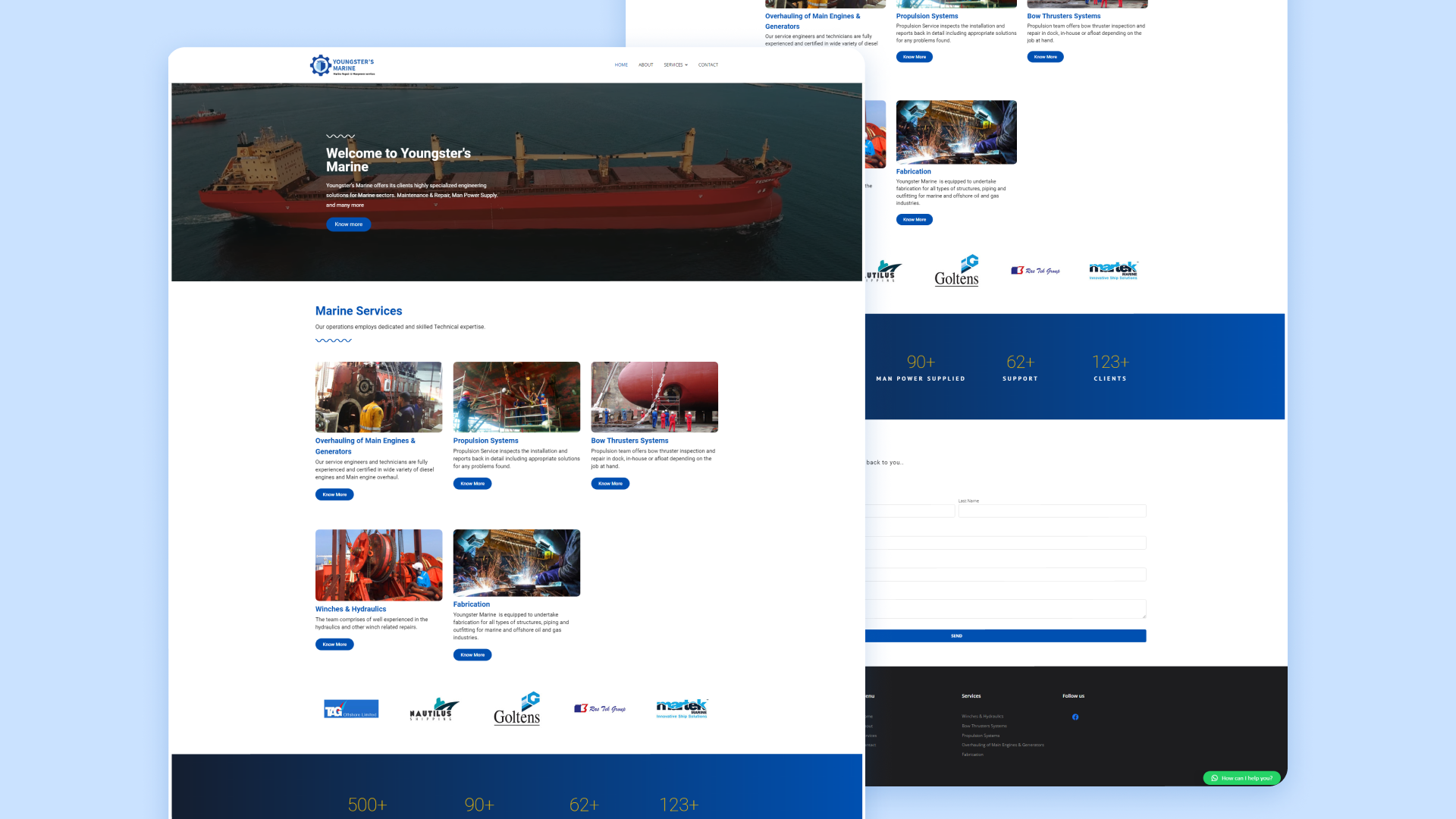Open the ABOUT navigation item

pos(645,65)
